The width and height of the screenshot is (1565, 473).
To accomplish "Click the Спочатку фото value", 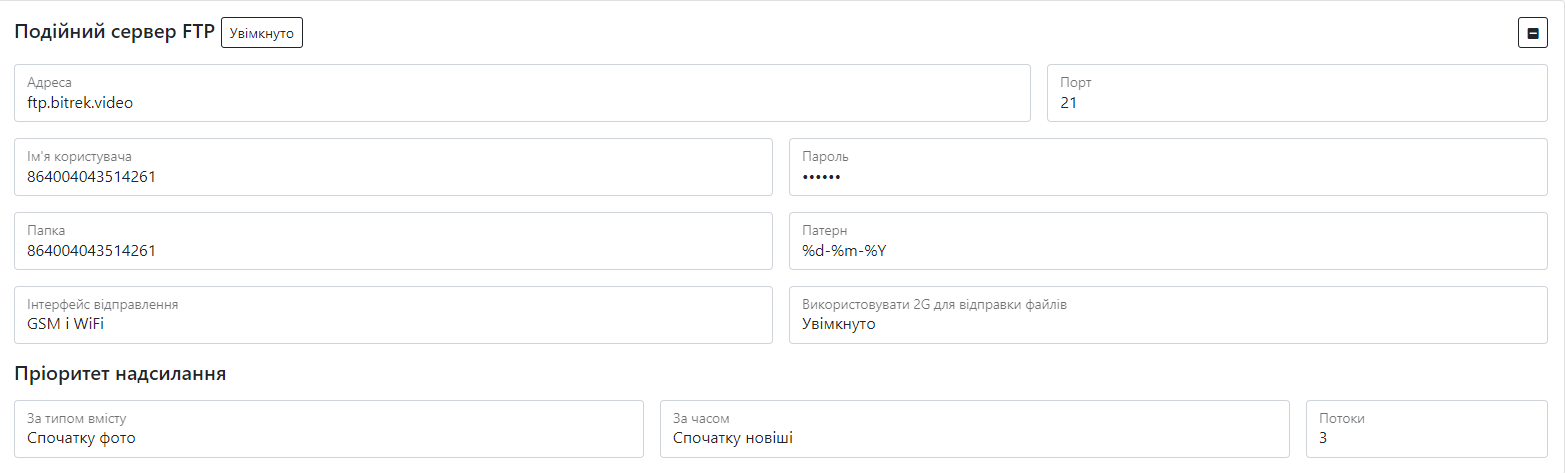I will coord(81,438).
